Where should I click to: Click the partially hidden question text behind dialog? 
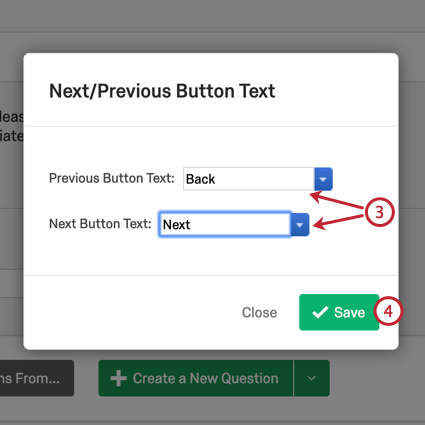12,126
